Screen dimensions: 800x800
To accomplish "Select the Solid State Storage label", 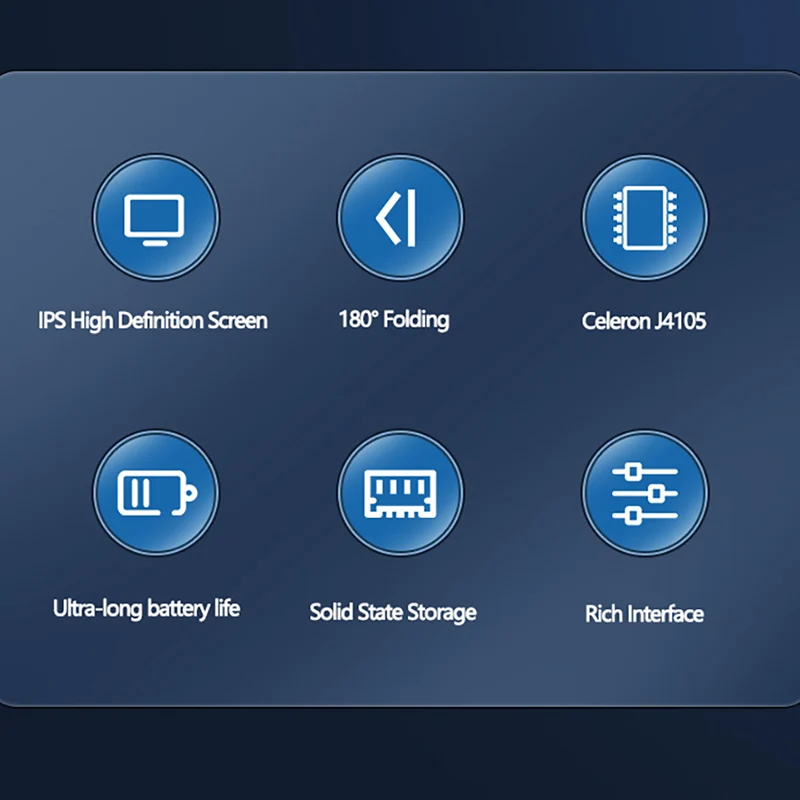I will click(x=393, y=612).
